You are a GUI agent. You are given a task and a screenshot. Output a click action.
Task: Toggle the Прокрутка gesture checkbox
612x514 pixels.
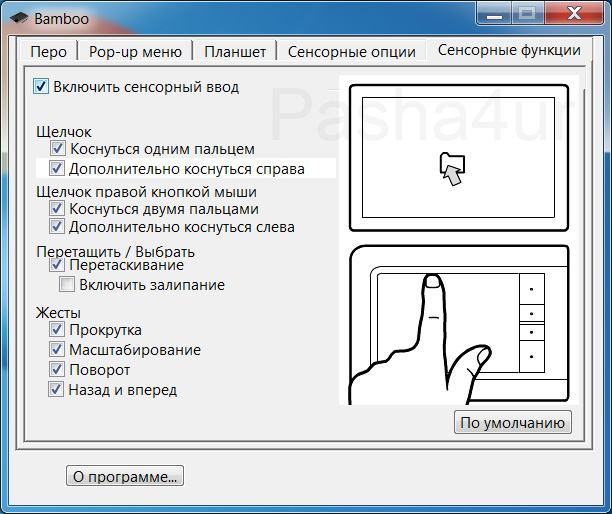[57, 329]
